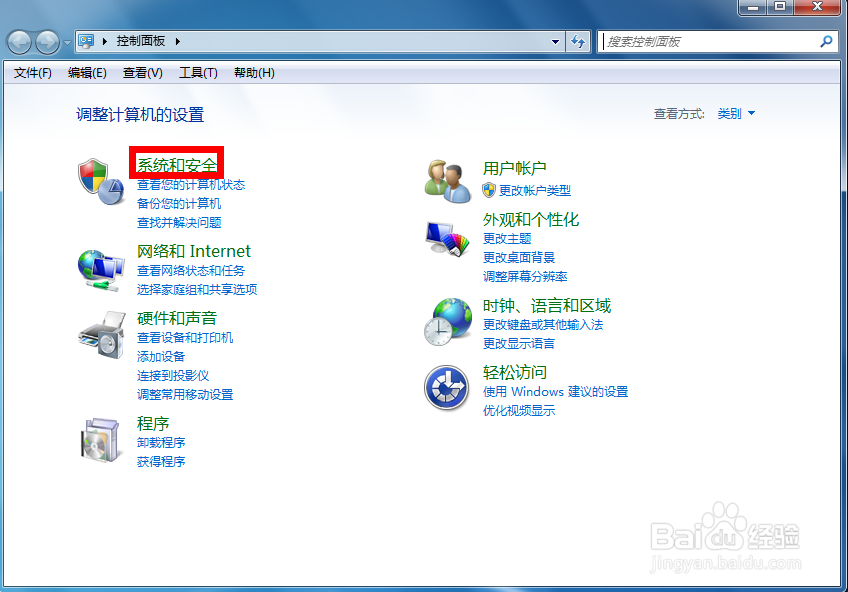The width and height of the screenshot is (848, 592).
Task: Click 更改主题 link
Action: 507,239
